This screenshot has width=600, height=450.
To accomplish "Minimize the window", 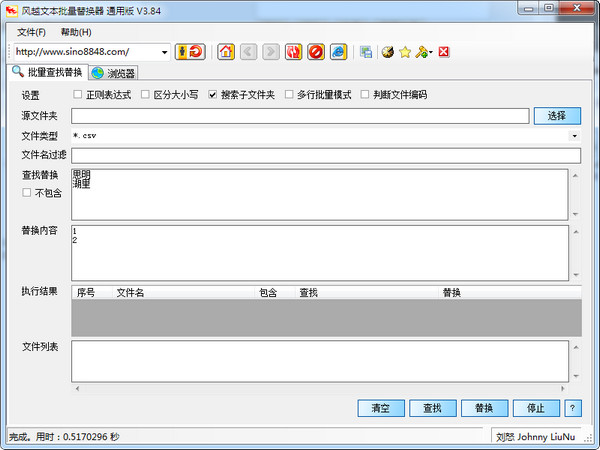I will 529,8.
